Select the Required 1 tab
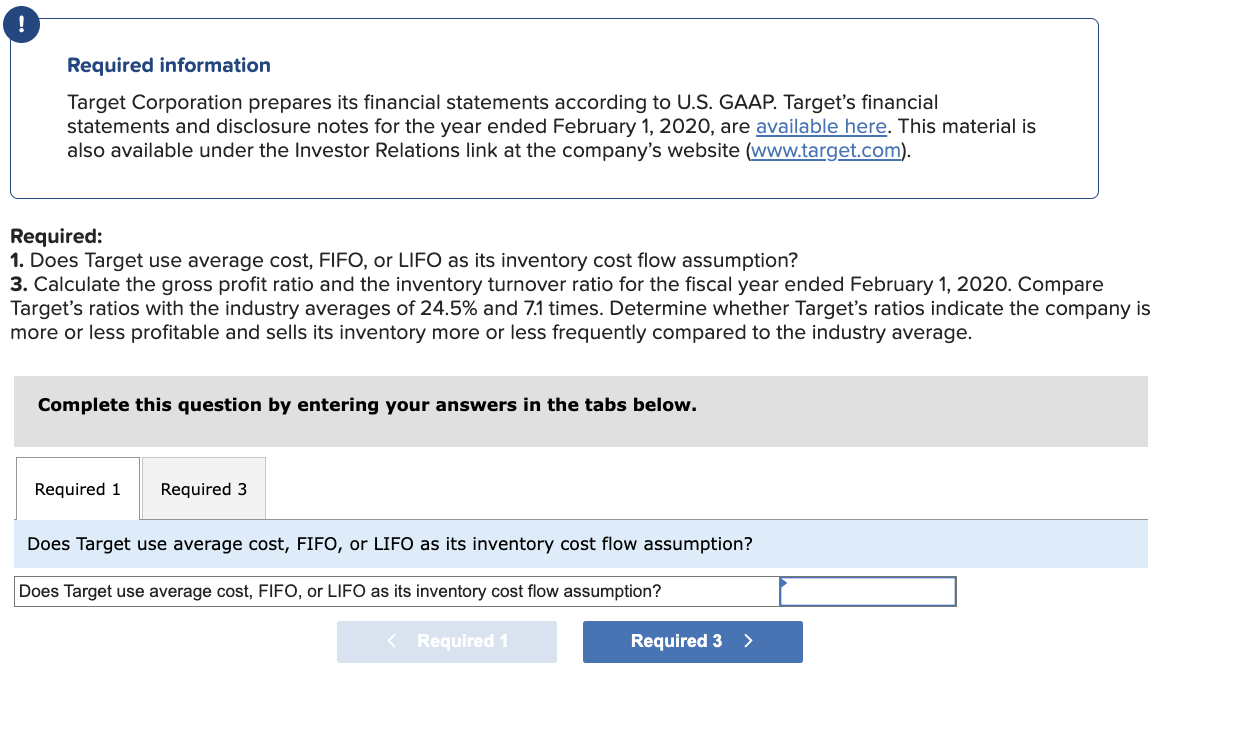Viewport: 1240px width, 740px height. (x=77, y=488)
